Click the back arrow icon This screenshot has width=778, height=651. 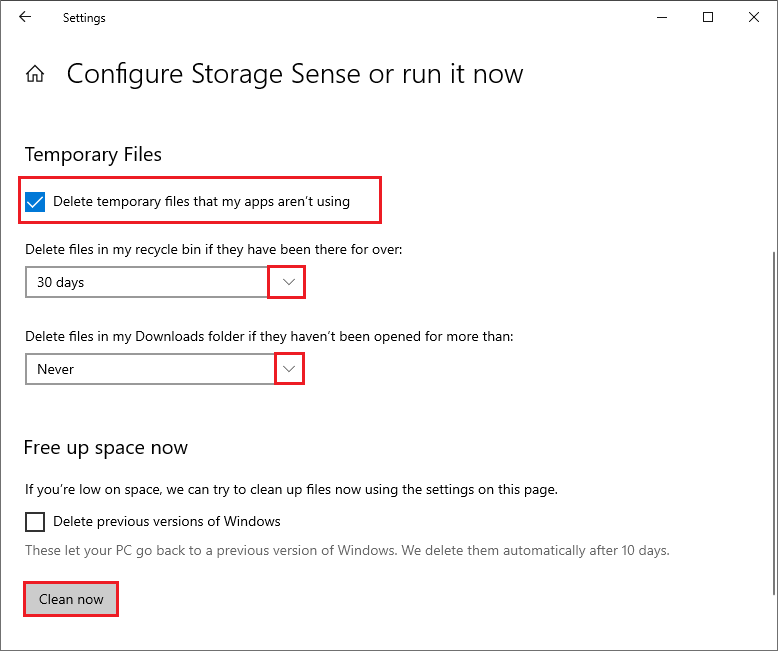tap(25, 17)
